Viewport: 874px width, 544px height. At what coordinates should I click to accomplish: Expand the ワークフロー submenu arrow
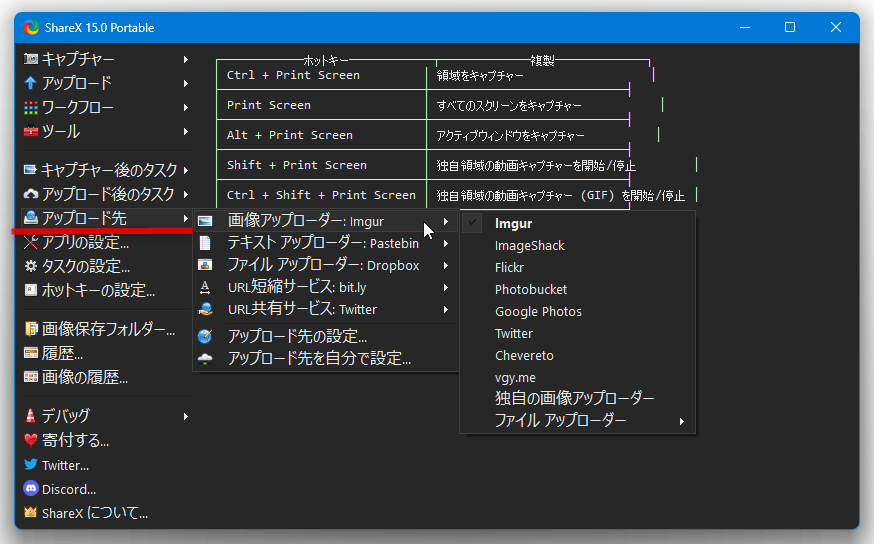click(x=186, y=107)
